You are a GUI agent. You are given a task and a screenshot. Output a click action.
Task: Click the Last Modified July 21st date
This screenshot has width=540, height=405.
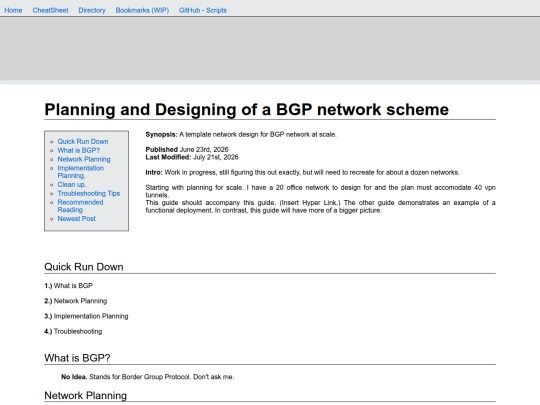[x=192, y=157]
